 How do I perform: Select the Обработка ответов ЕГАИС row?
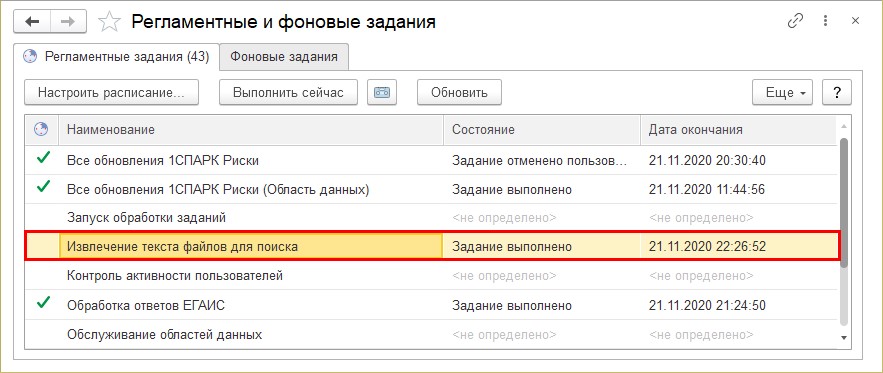pyautogui.click(x=431, y=305)
